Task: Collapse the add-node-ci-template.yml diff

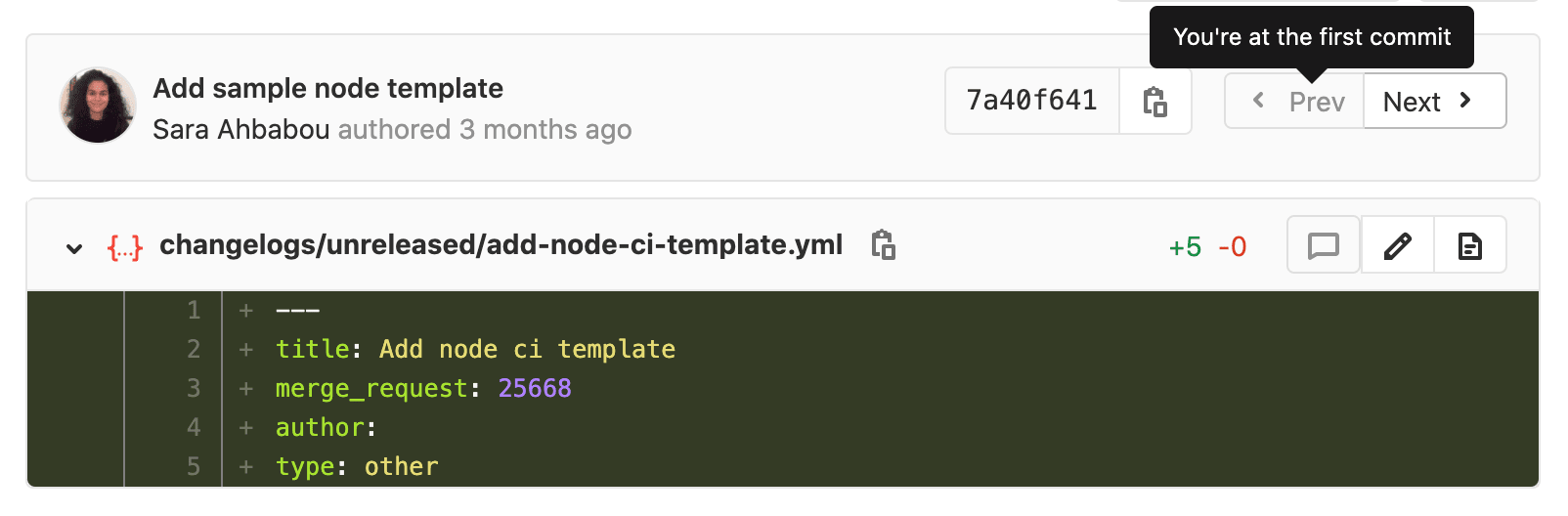Action: [74, 247]
